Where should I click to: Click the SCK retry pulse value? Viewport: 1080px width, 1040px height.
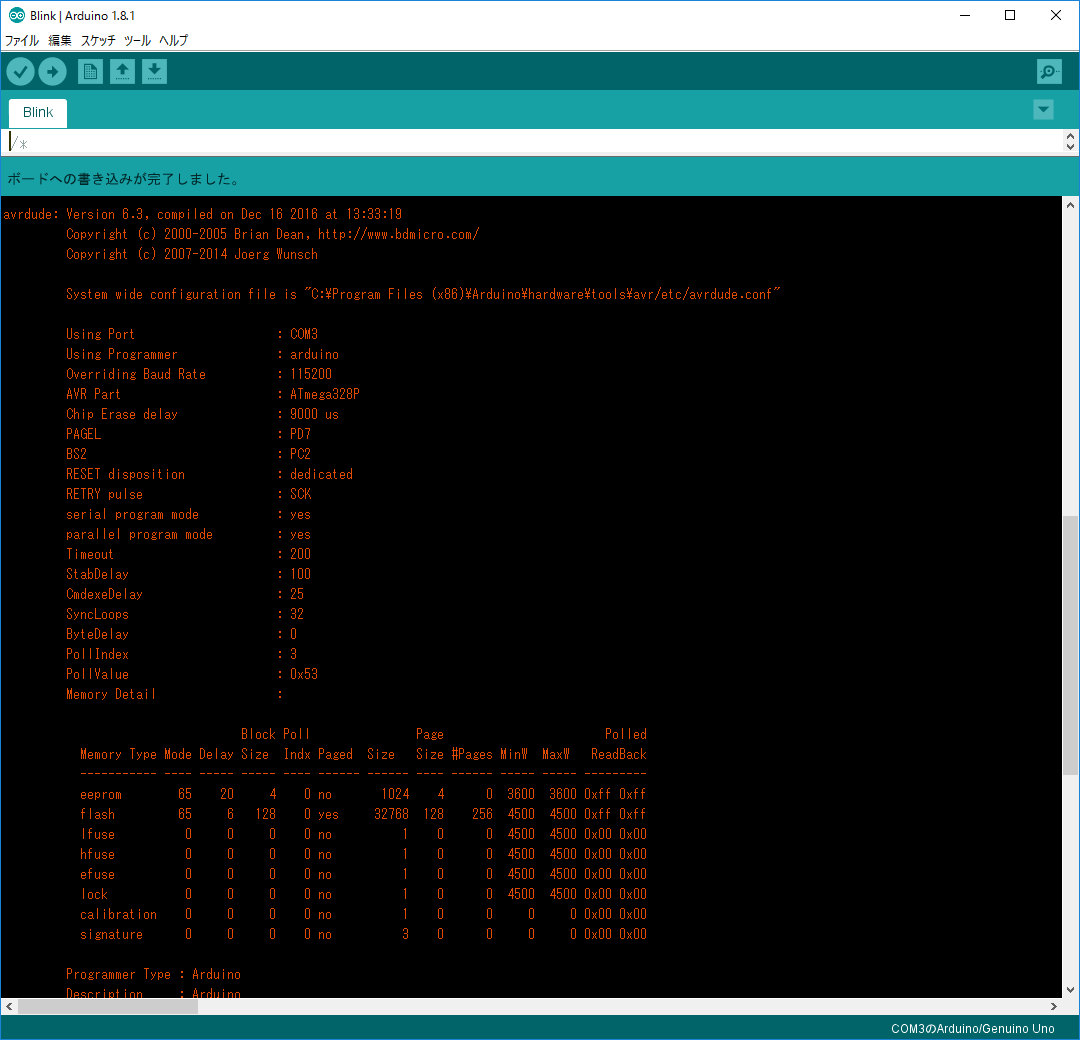click(300, 494)
